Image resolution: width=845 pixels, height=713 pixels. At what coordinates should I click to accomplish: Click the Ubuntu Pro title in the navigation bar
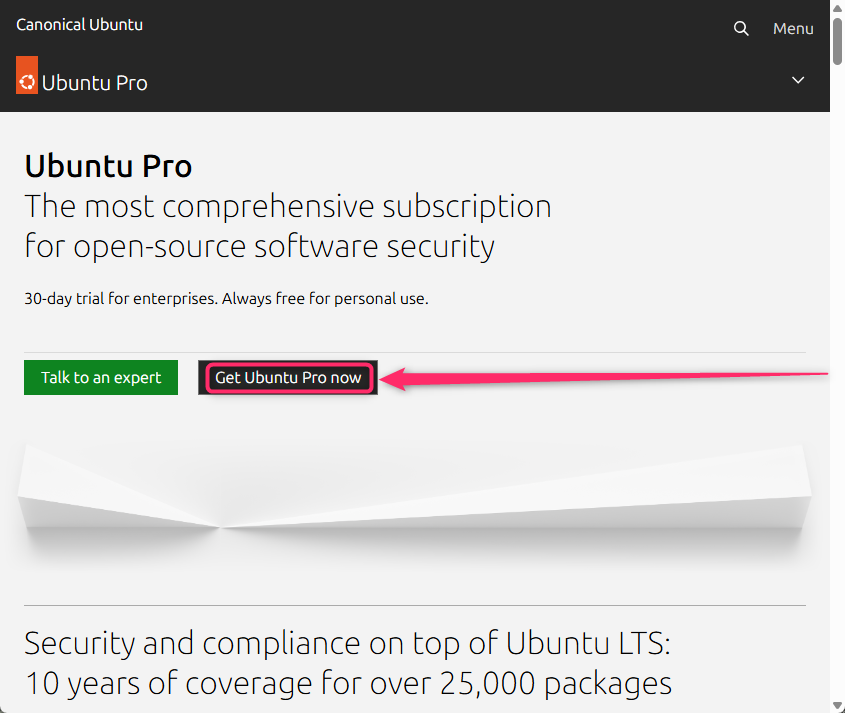click(94, 83)
